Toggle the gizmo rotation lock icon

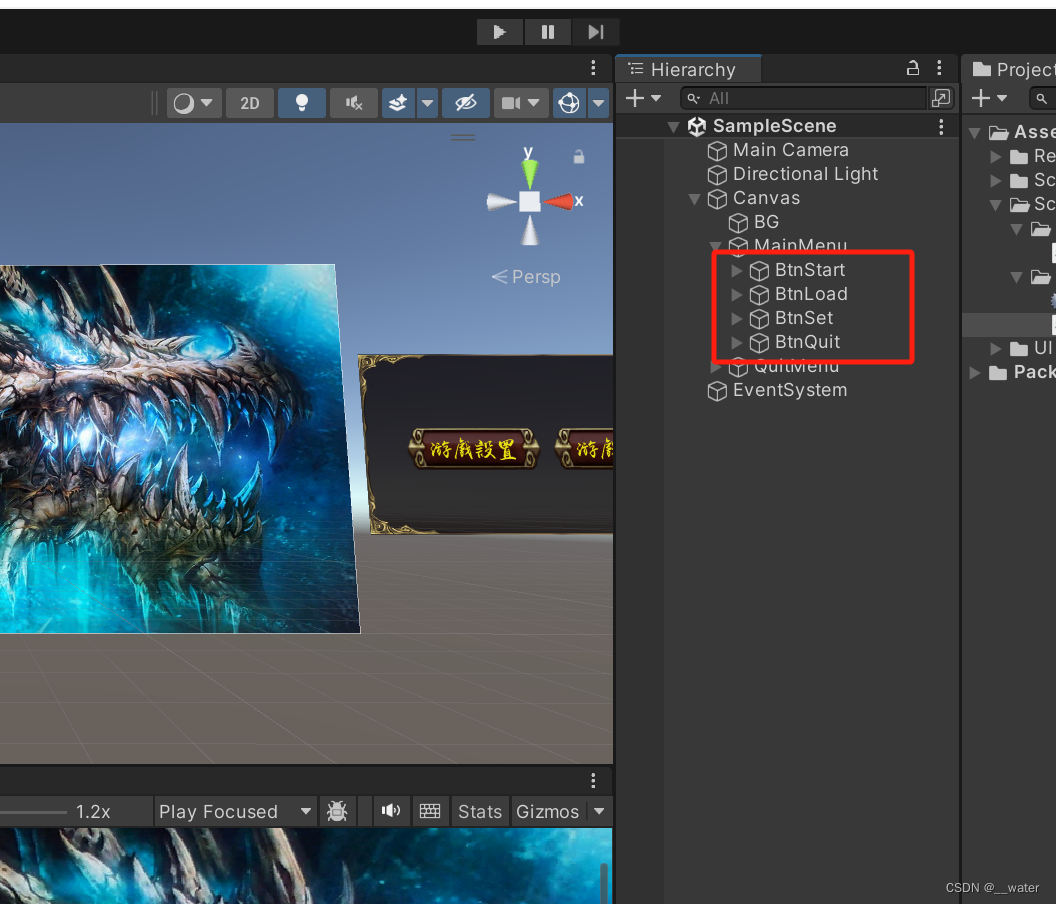click(579, 157)
